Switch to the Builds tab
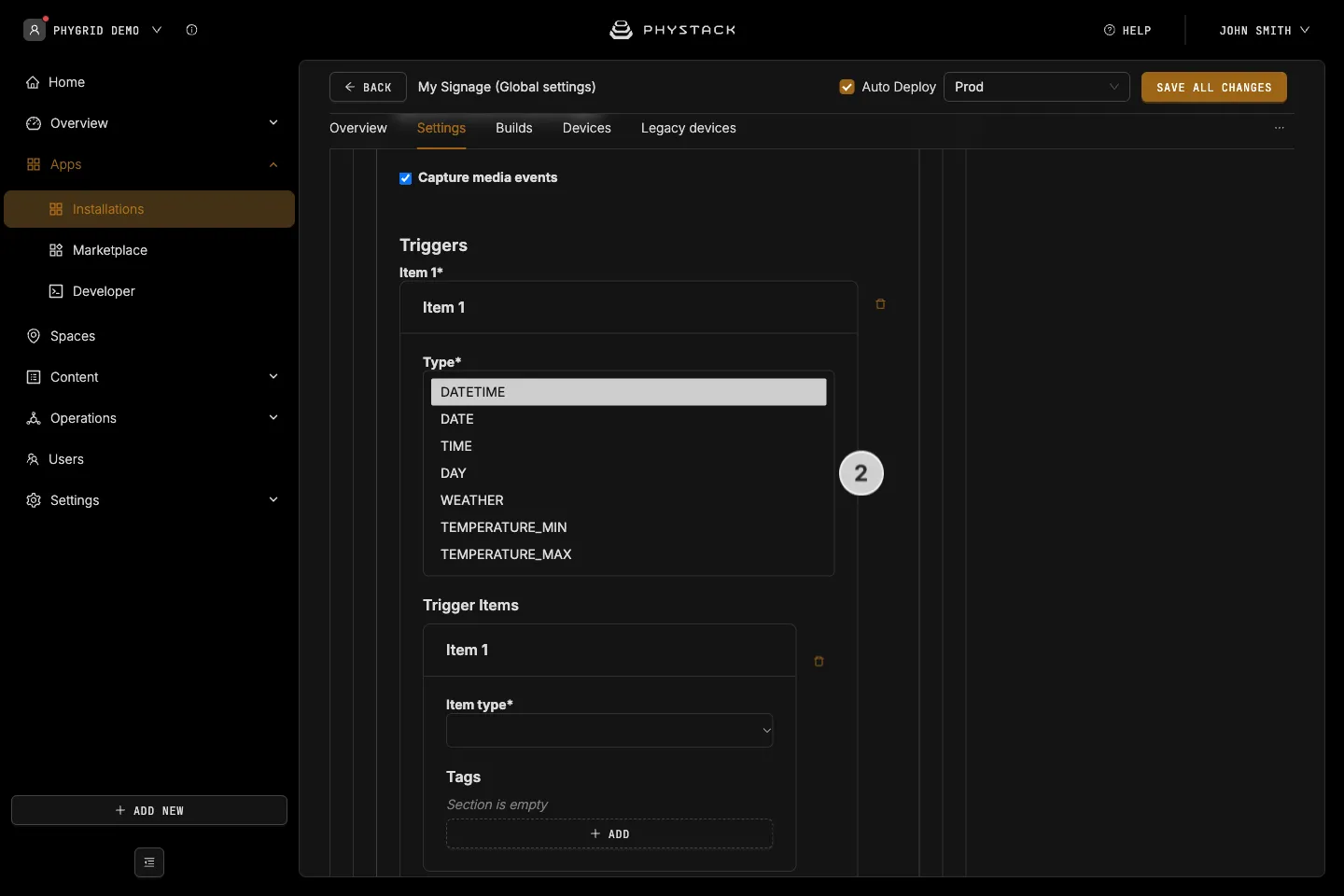The image size is (1344, 896). pyautogui.click(x=514, y=128)
